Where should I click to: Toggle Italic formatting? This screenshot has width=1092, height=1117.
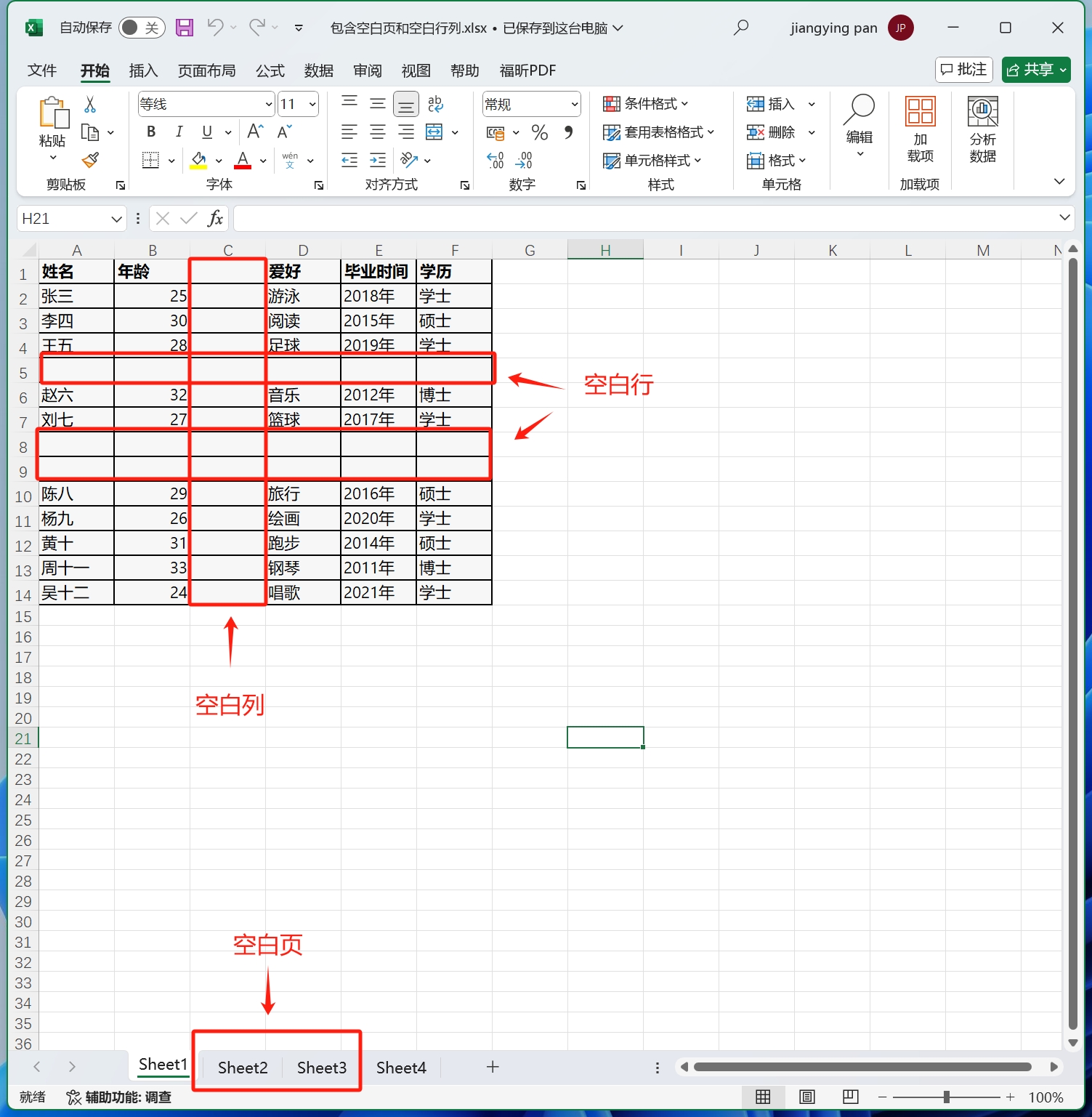179,132
